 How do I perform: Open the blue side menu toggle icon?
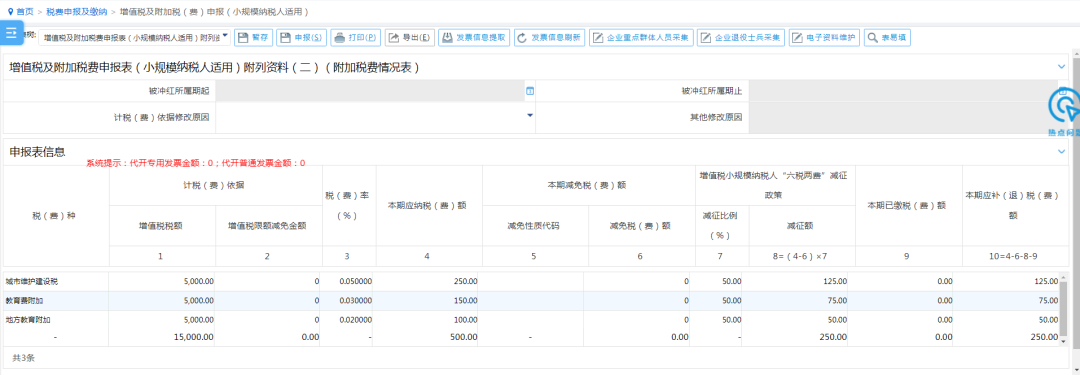tap(12, 32)
